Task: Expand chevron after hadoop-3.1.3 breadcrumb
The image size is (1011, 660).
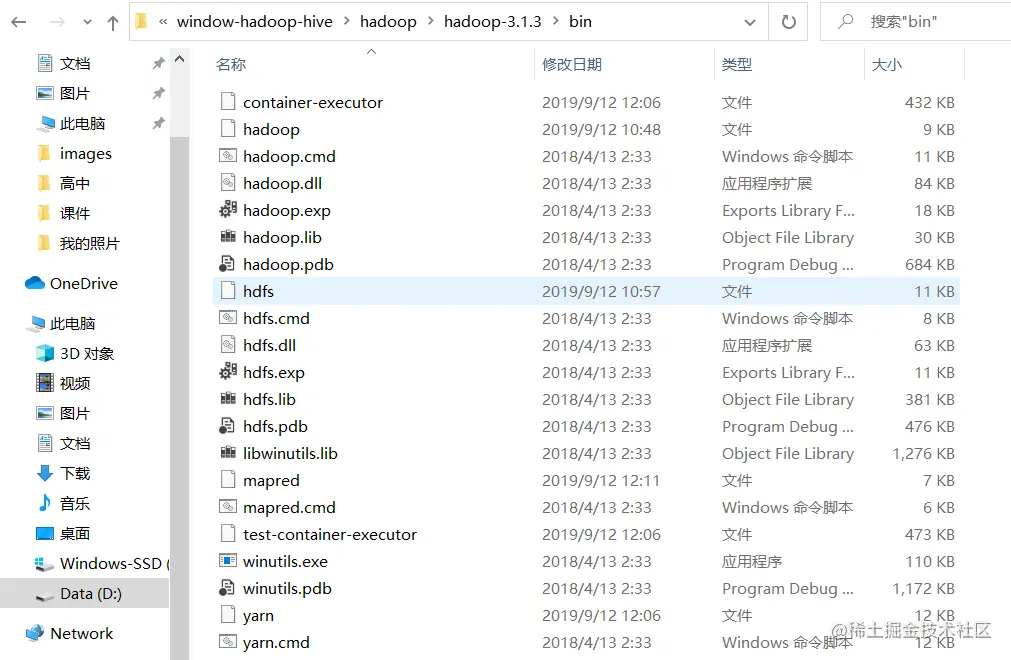Action: [x=556, y=21]
